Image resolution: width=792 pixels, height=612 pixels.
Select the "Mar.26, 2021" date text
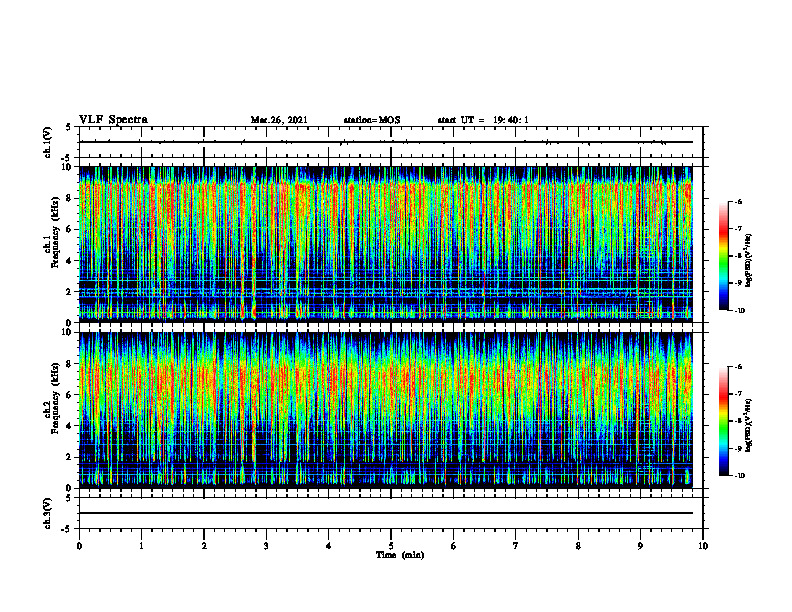279,120
